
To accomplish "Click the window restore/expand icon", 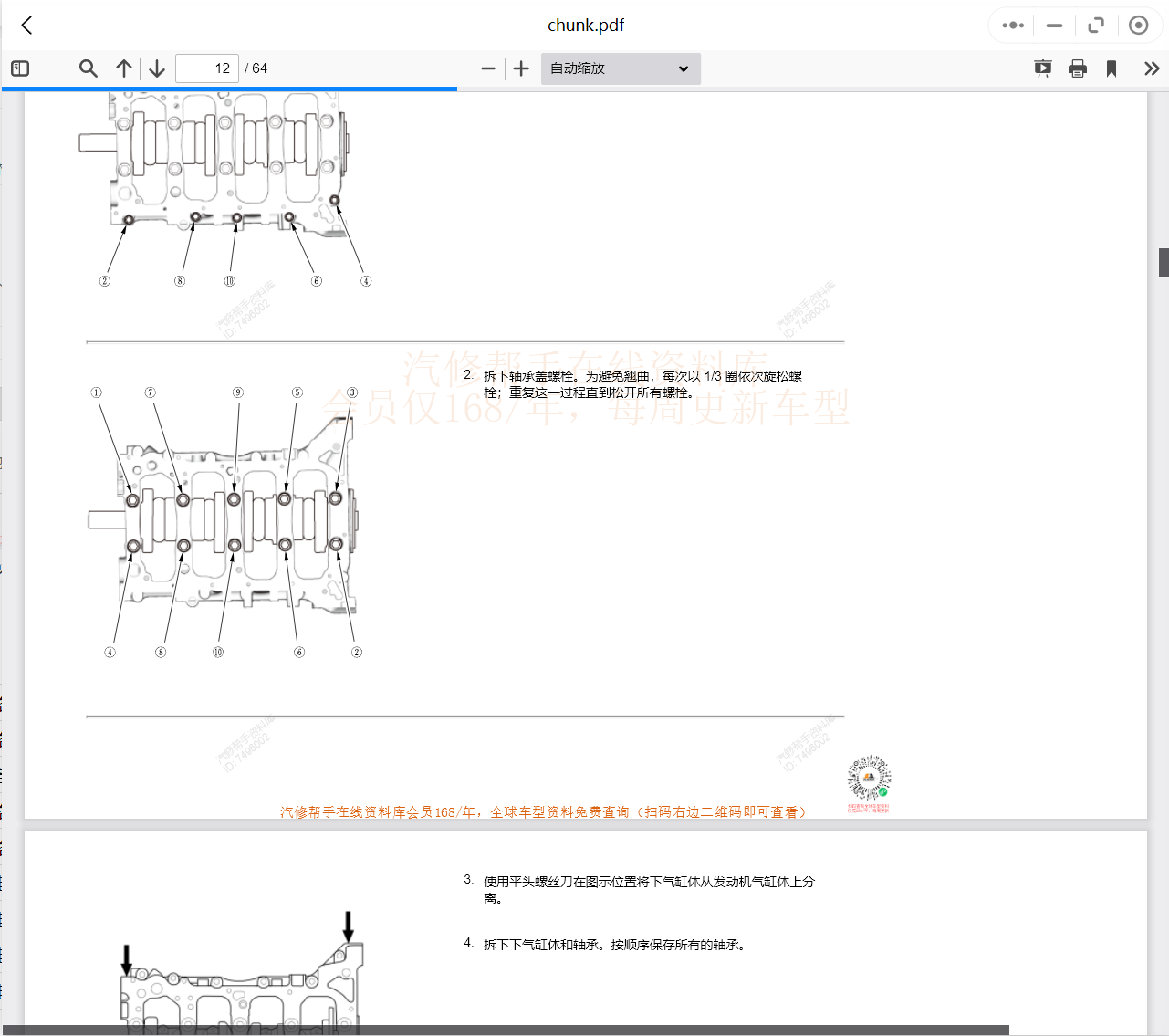I will pos(1096,26).
